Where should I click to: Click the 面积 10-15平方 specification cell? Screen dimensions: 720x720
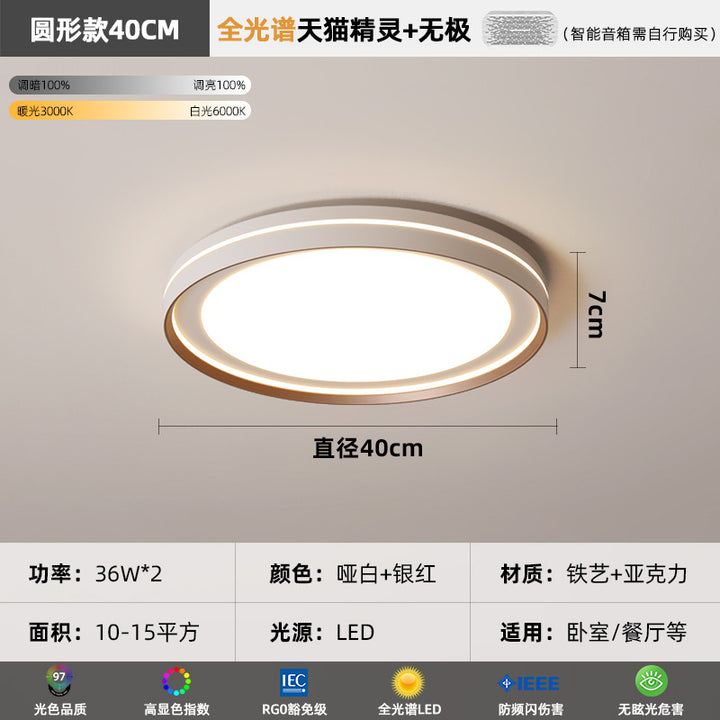coord(118,632)
